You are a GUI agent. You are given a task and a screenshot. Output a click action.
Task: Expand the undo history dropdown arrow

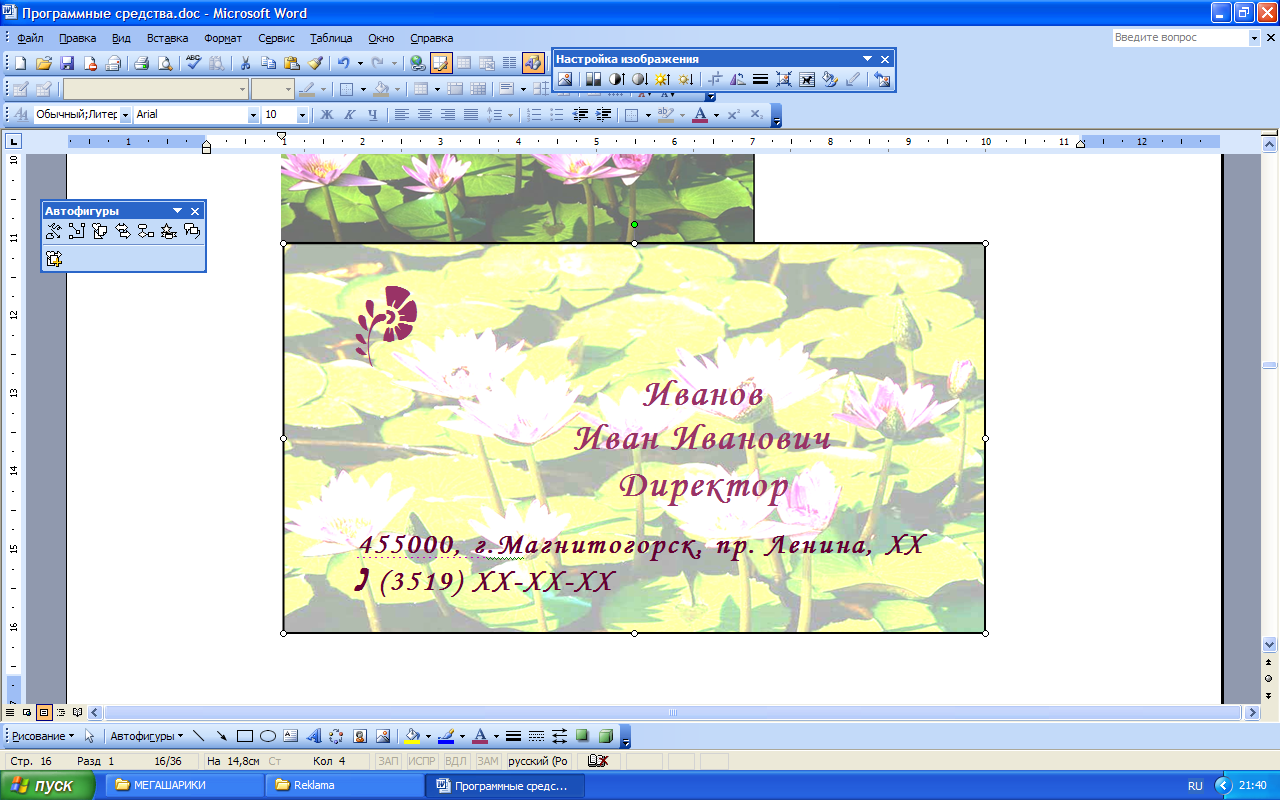360,63
